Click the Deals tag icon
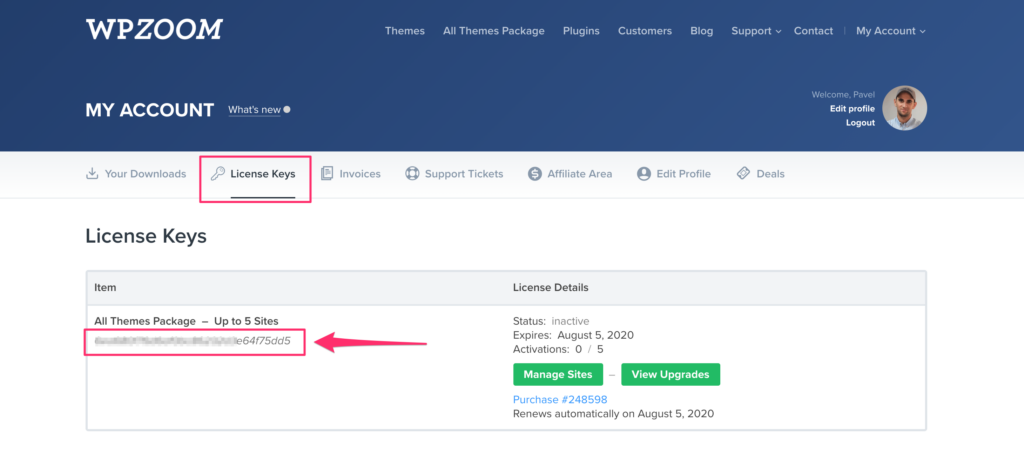This screenshot has height=467, width=1024. 743,173
